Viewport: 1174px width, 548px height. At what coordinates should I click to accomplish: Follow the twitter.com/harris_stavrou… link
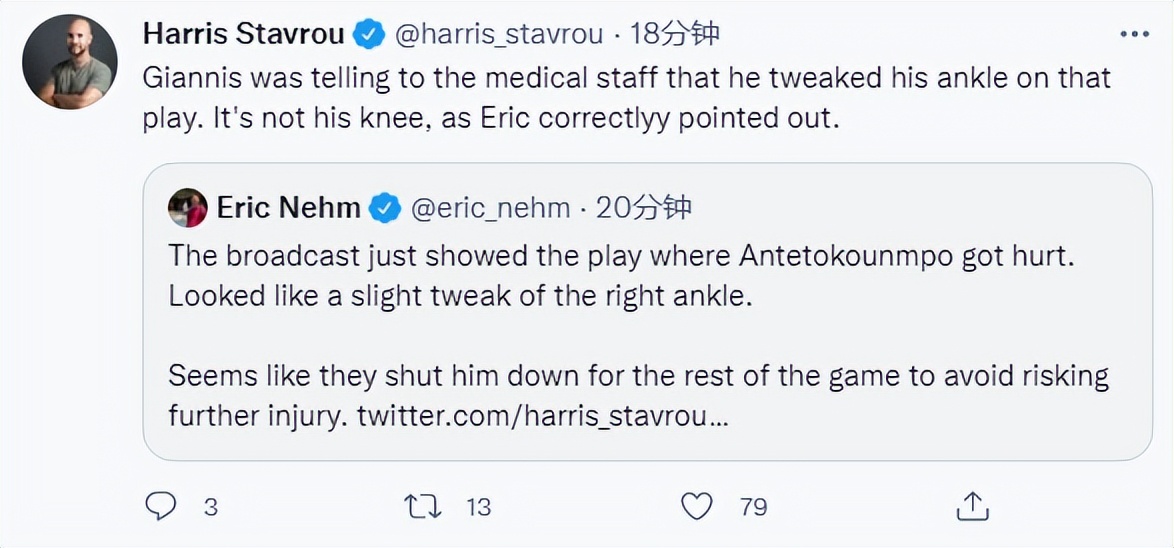(x=543, y=415)
